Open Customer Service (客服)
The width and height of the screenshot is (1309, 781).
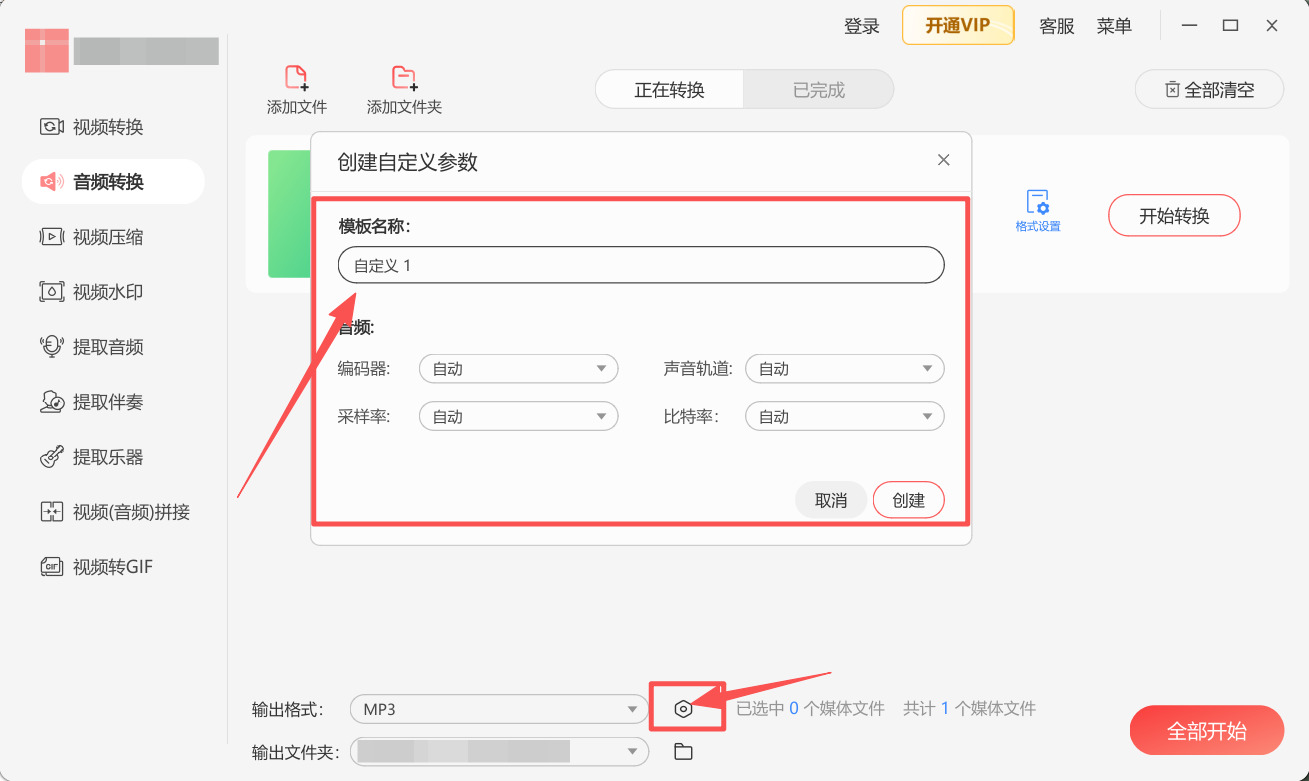pos(1057,26)
